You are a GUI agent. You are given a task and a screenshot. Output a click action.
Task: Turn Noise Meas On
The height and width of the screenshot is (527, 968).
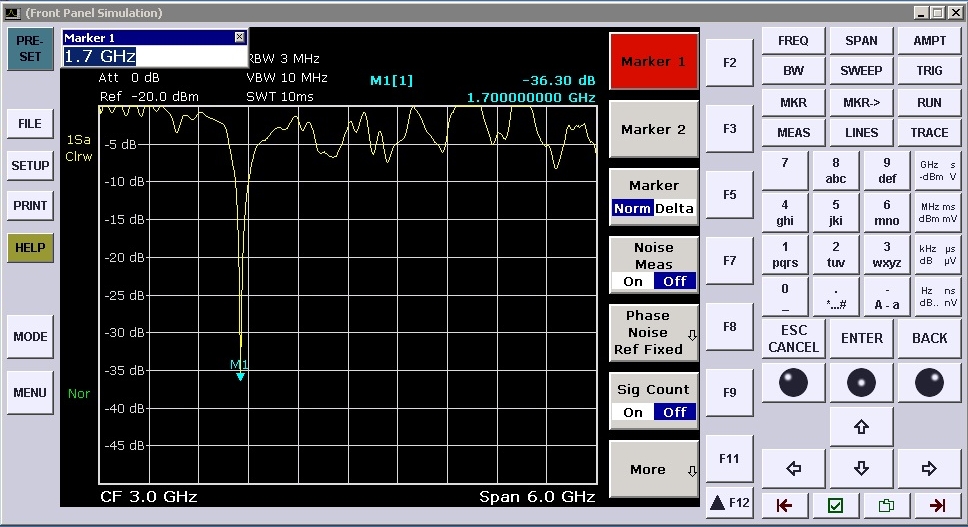[633, 281]
